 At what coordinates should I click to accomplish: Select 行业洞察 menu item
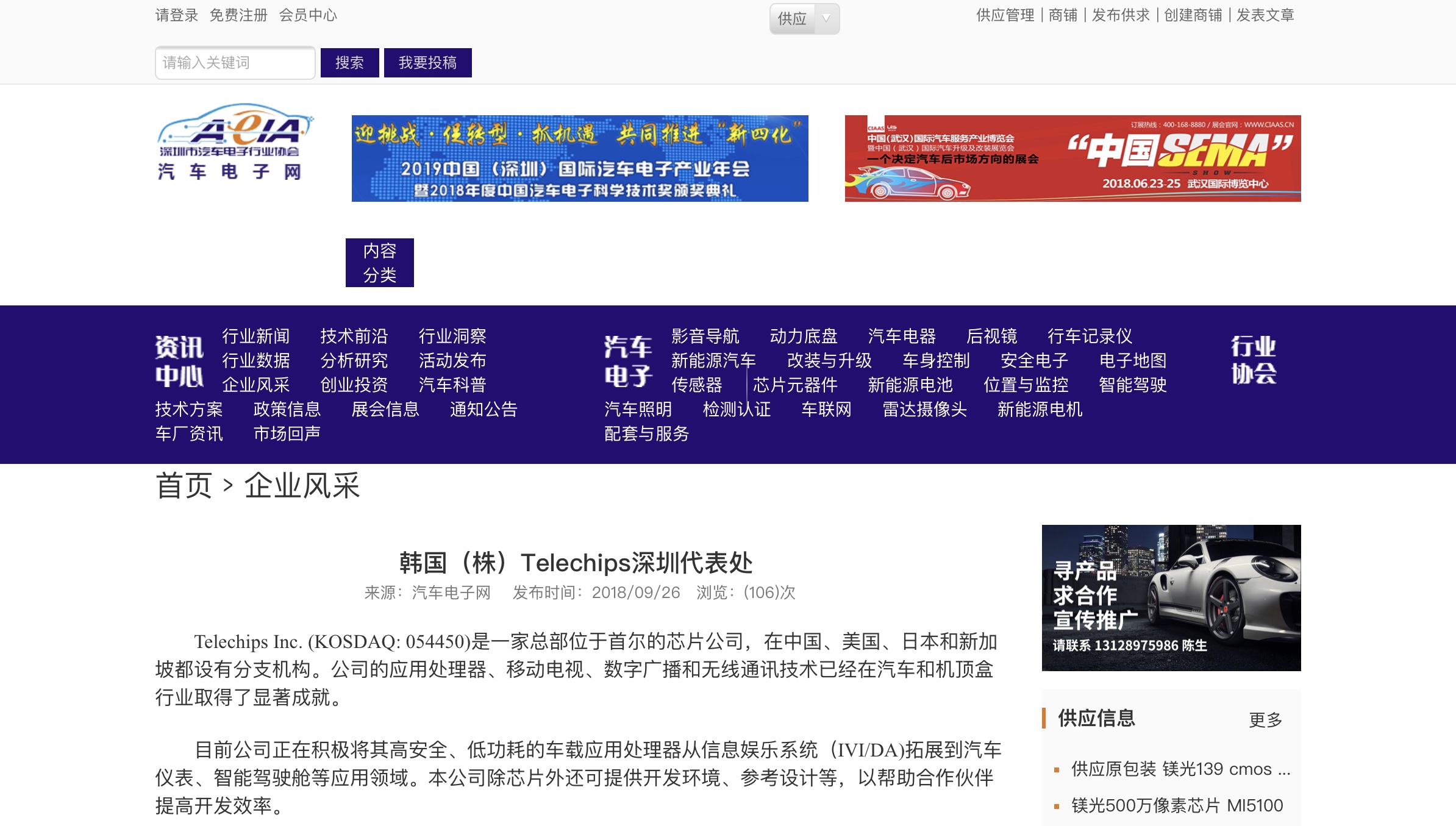click(452, 336)
